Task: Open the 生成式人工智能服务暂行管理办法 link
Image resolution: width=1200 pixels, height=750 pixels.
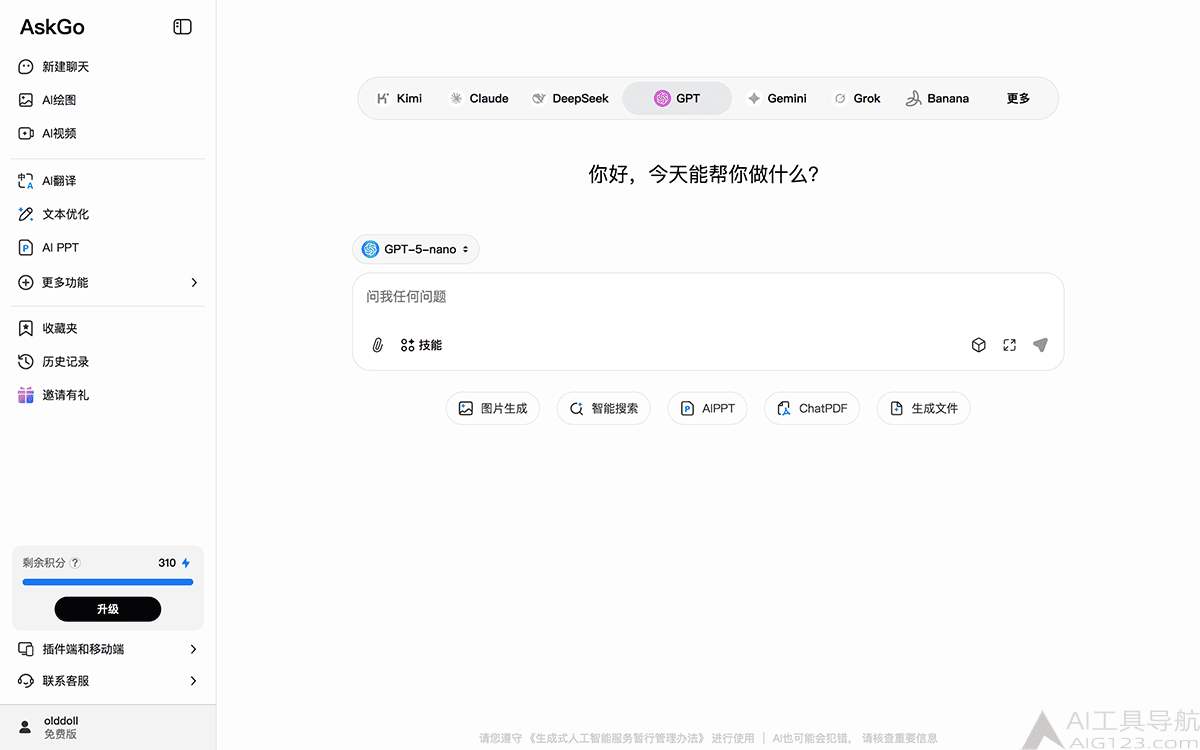Action: tap(616, 739)
